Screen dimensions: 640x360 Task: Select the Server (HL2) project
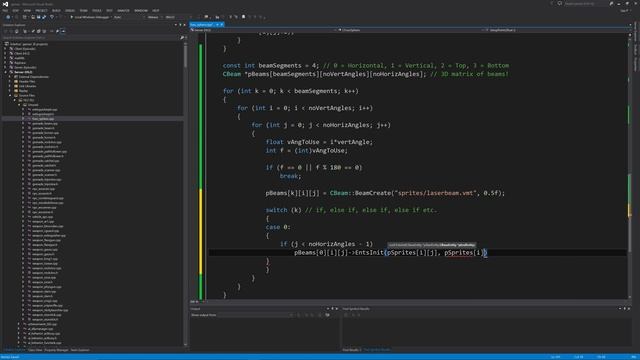click(x=23, y=72)
